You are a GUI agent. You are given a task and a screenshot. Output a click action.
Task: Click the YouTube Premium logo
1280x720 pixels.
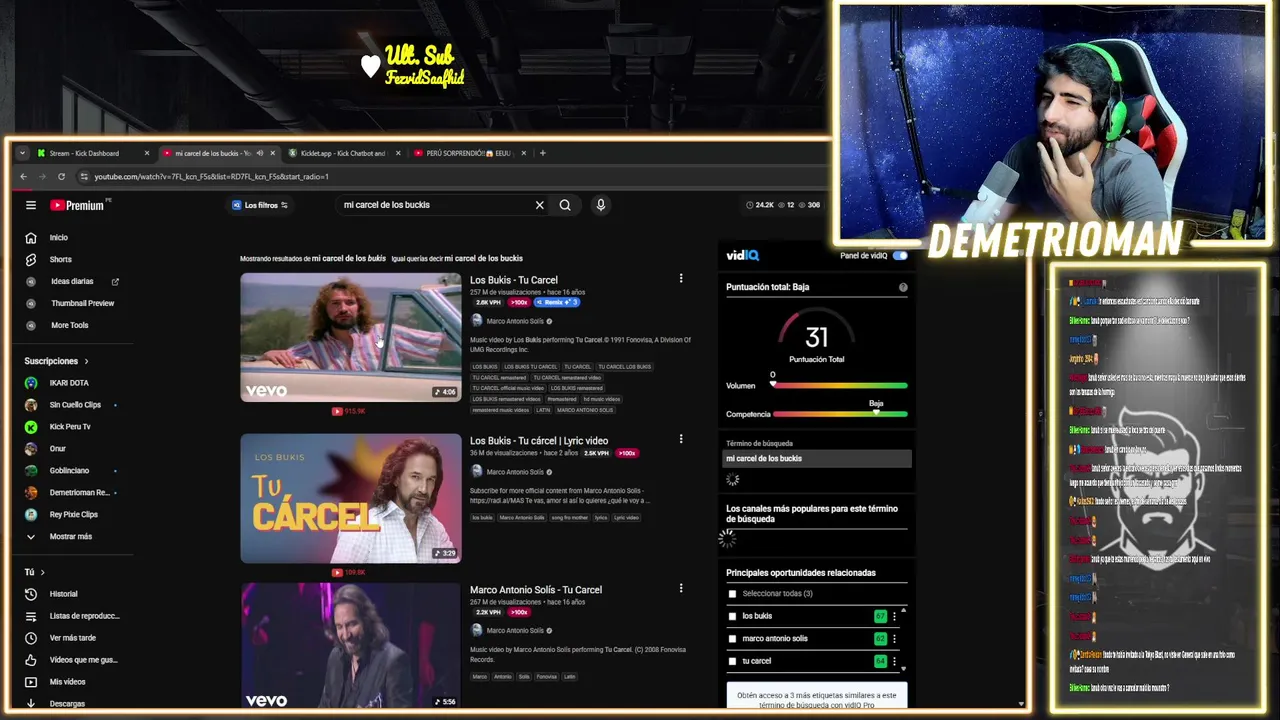click(79, 205)
